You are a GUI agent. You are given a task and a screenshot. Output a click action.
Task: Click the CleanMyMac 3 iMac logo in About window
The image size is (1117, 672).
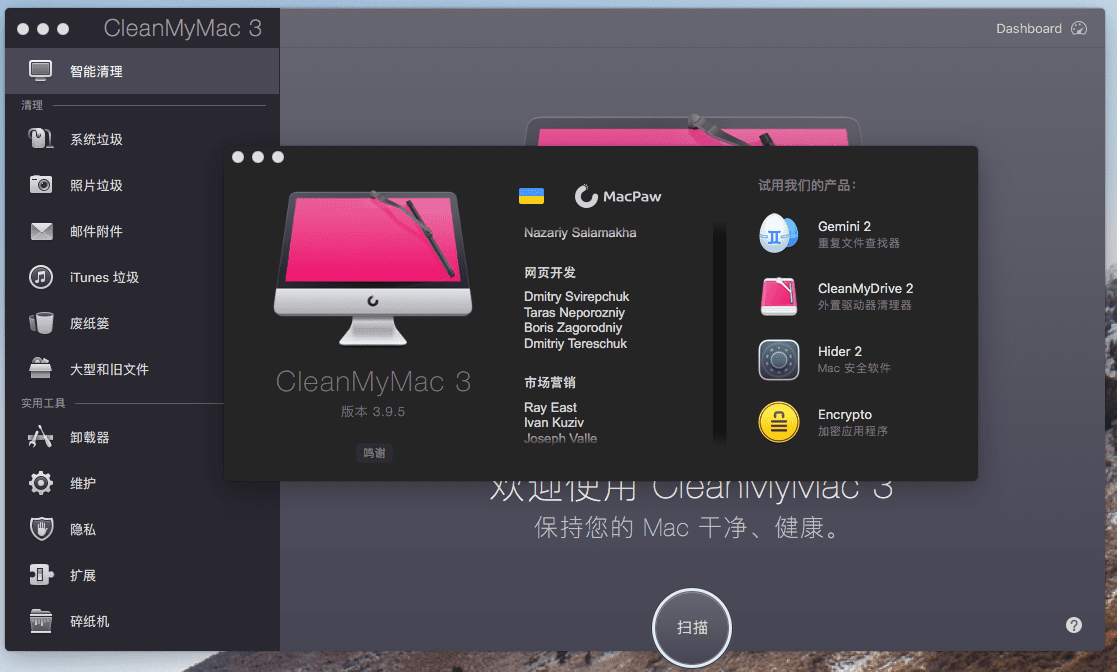(373, 268)
